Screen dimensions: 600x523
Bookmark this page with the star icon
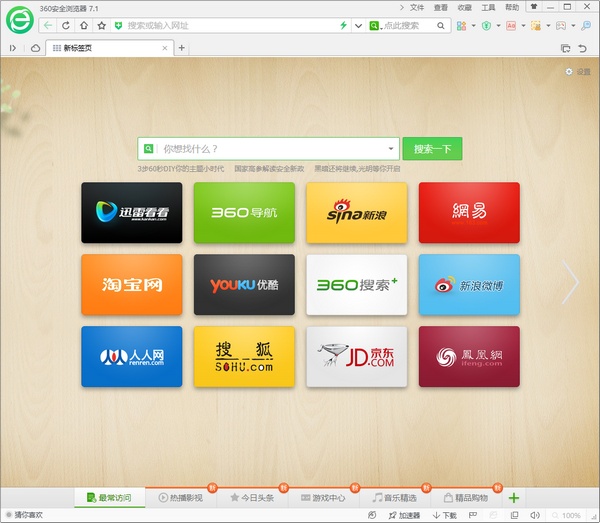[x=101, y=26]
